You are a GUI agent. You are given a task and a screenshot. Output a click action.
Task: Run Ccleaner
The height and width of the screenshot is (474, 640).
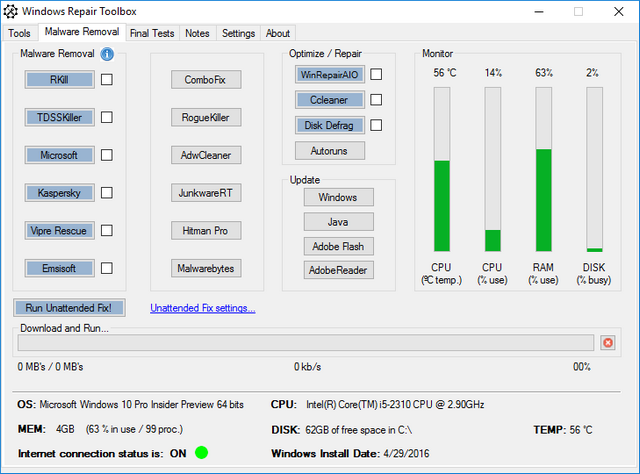pos(330,100)
